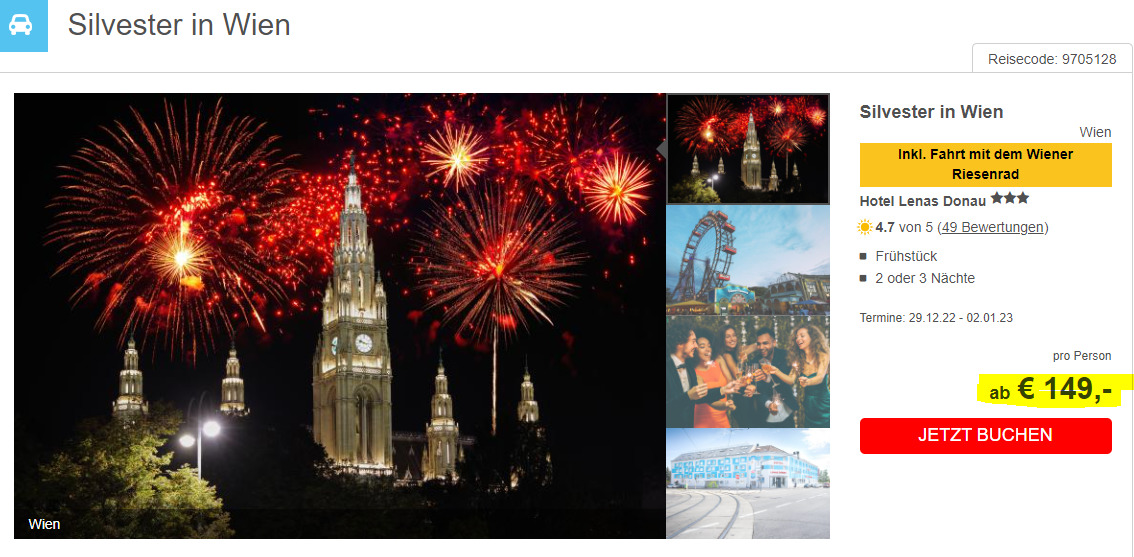Select the hotel building thumbnail
1134x557 pixels.
click(748, 483)
